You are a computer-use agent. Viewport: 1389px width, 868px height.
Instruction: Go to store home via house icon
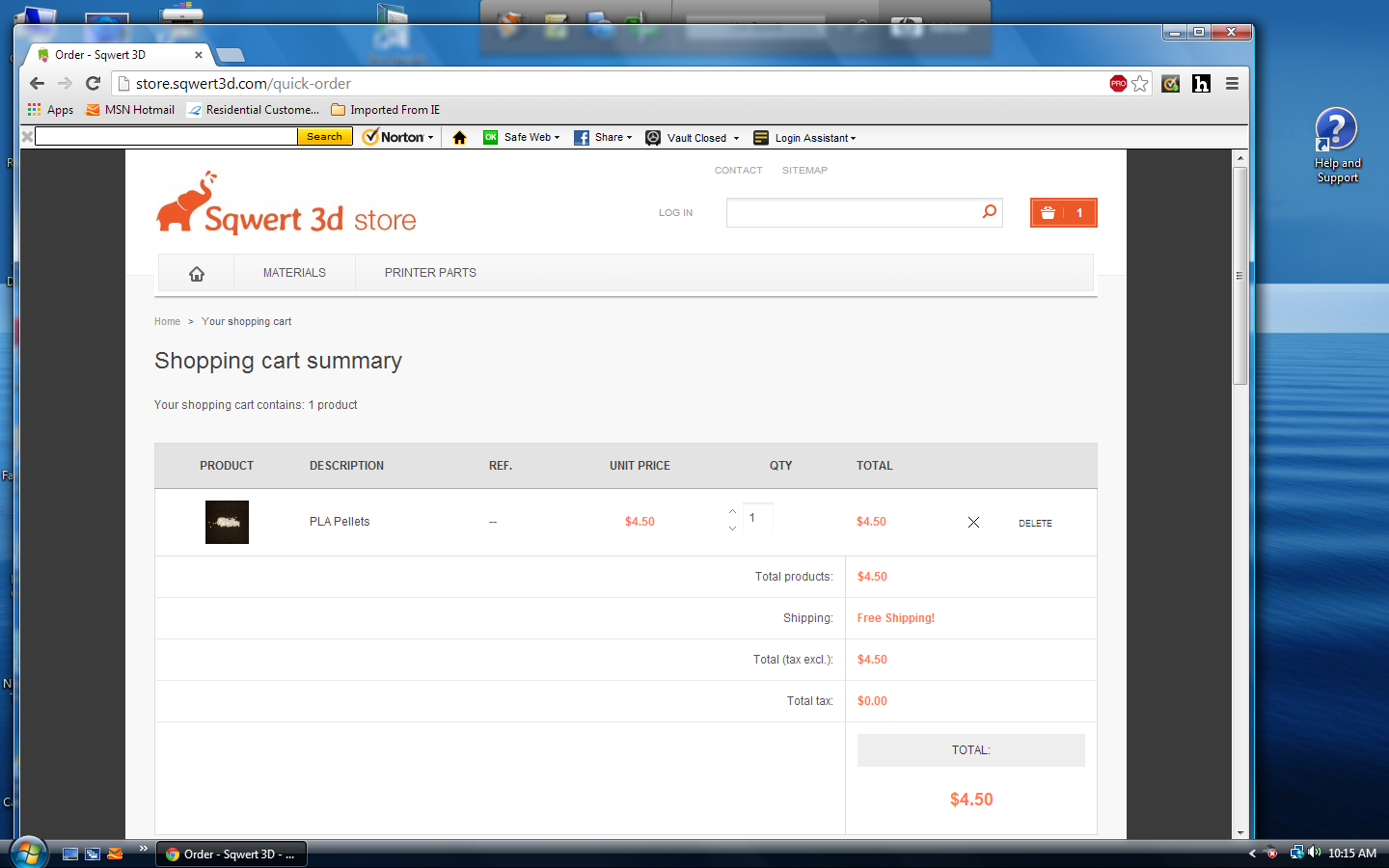[x=197, y=273]
